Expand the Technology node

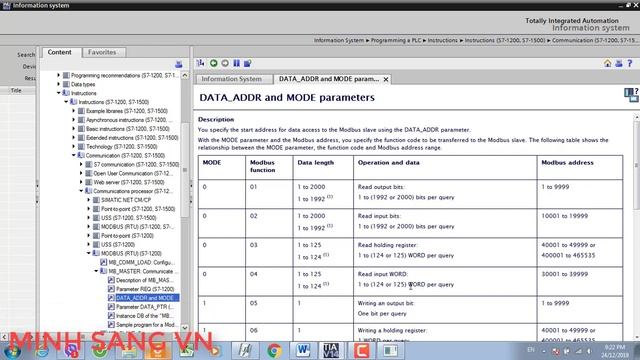click(74, 146)
